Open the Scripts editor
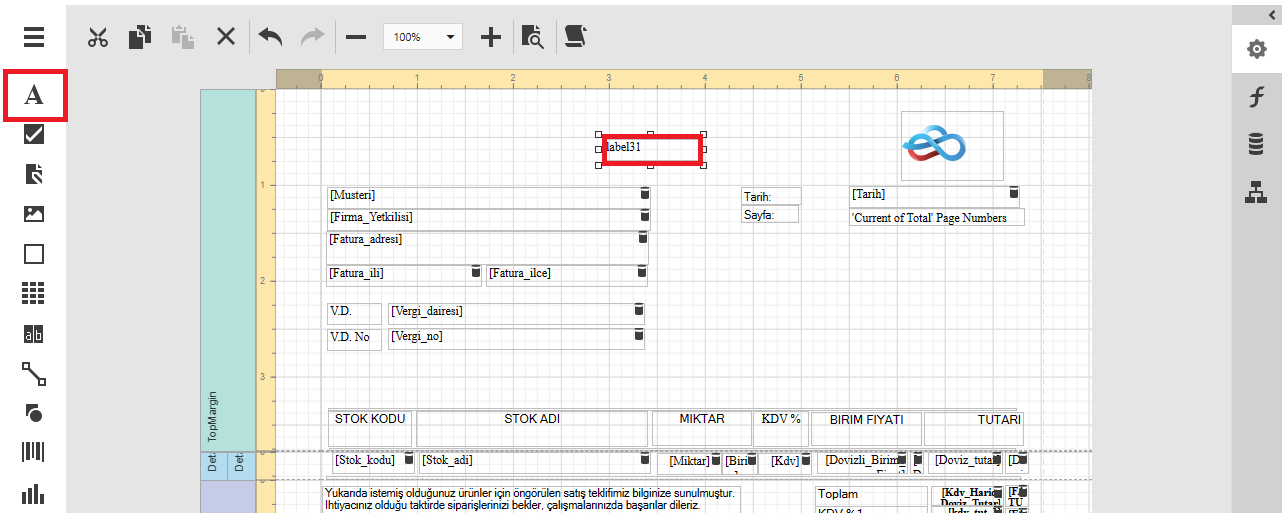 [x=576, y=37]
